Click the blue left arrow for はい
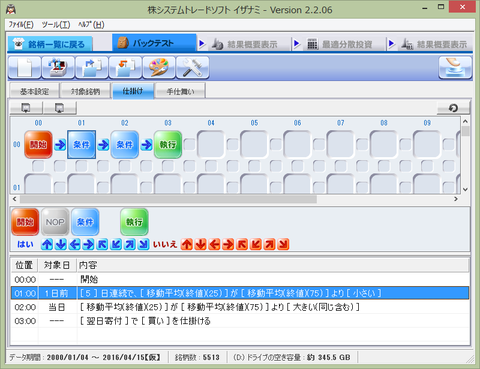Screen dimensions: 480x369 75,244
